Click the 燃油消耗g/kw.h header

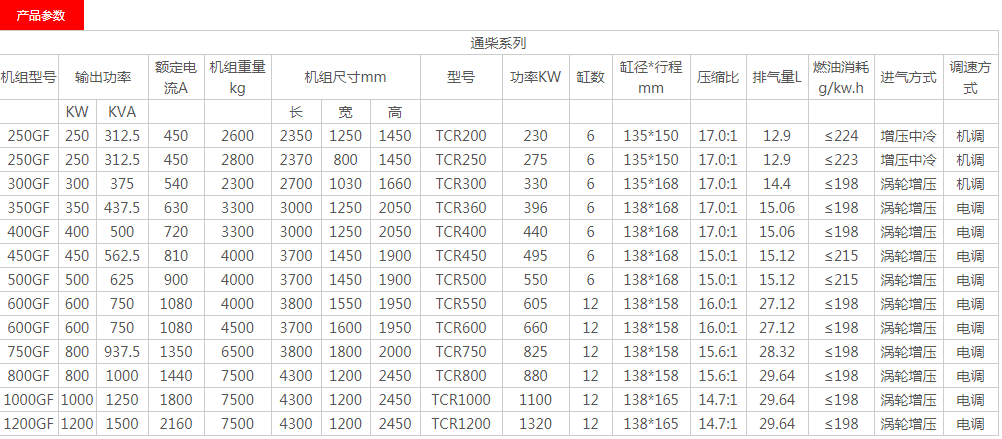(841, 77)
